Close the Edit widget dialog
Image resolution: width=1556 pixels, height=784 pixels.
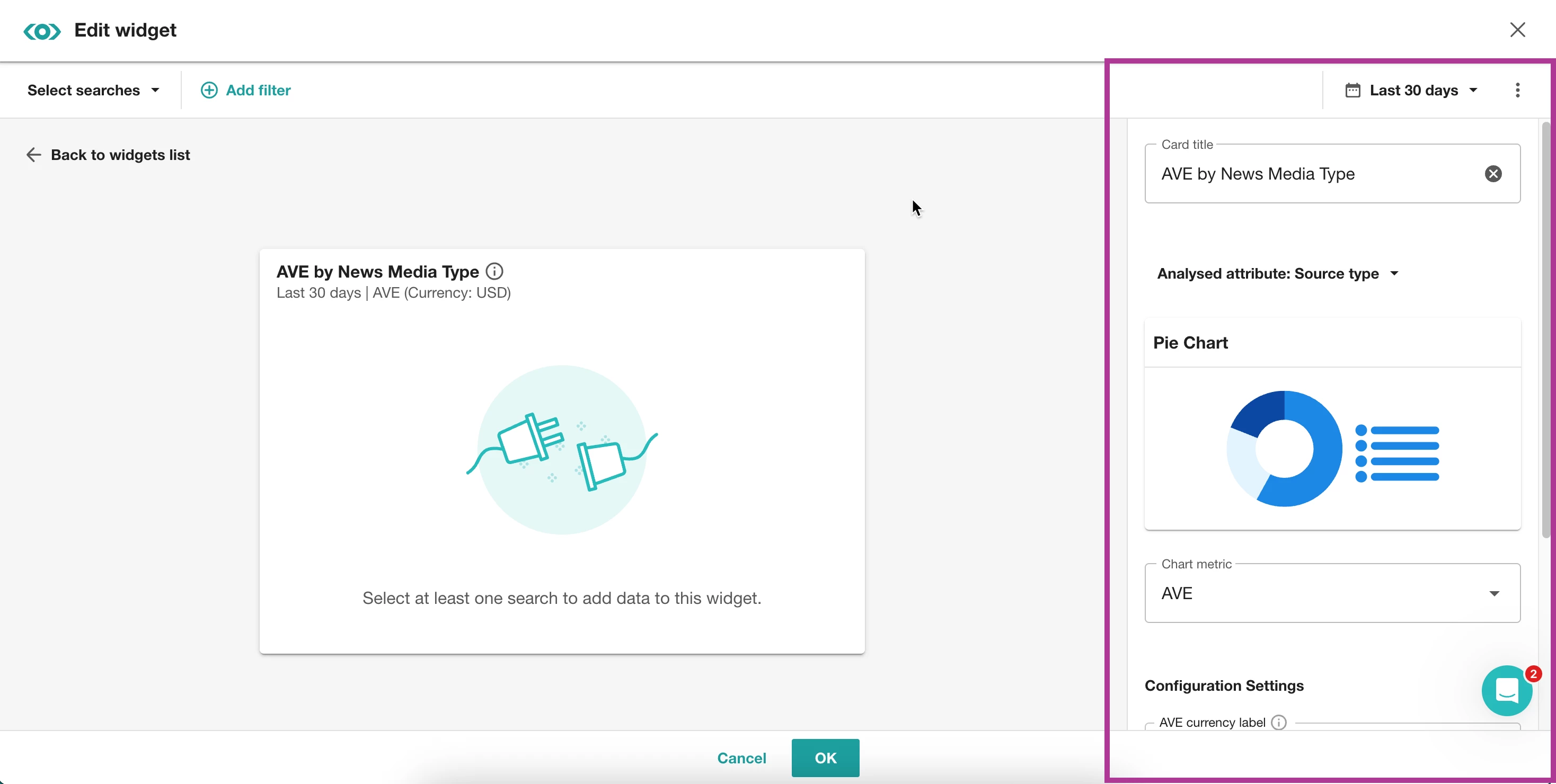1517,30
